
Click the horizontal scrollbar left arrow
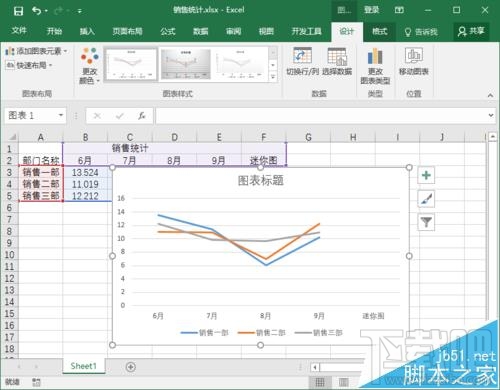tap(315, 368)
